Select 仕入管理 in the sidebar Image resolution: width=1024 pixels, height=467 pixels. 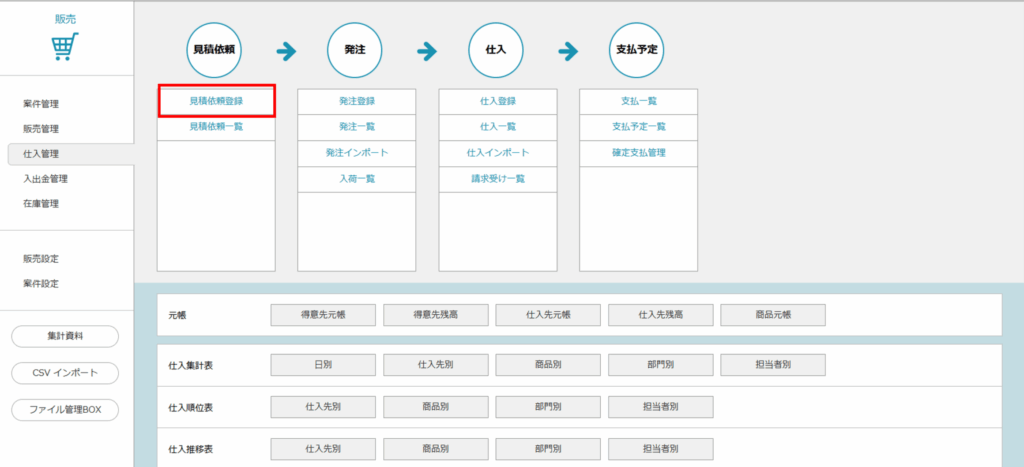41,154
